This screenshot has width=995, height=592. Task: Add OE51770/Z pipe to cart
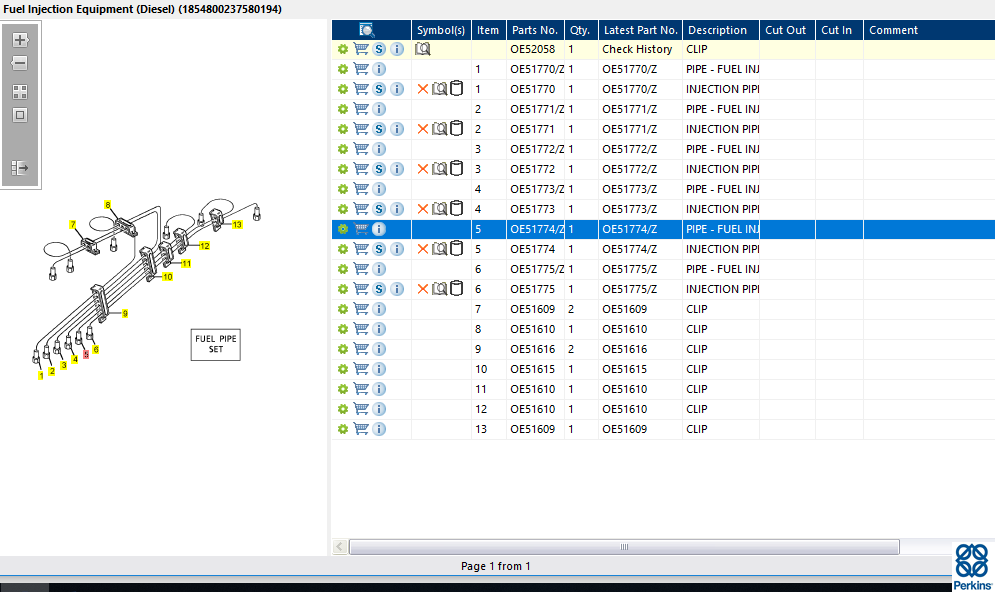361,69
